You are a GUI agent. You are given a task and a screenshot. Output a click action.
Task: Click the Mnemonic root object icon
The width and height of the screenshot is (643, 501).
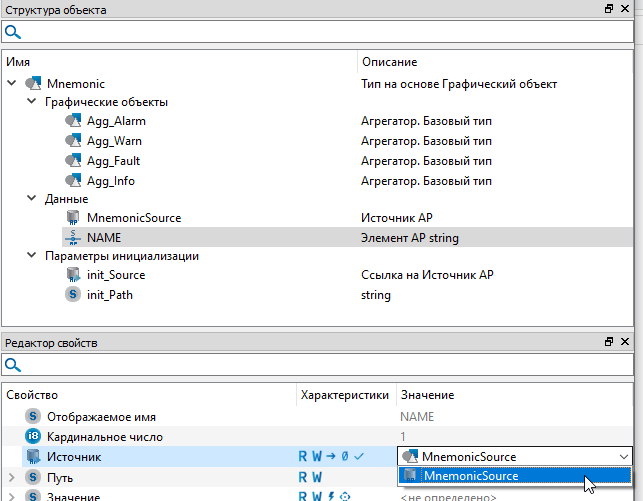(33, 84)
